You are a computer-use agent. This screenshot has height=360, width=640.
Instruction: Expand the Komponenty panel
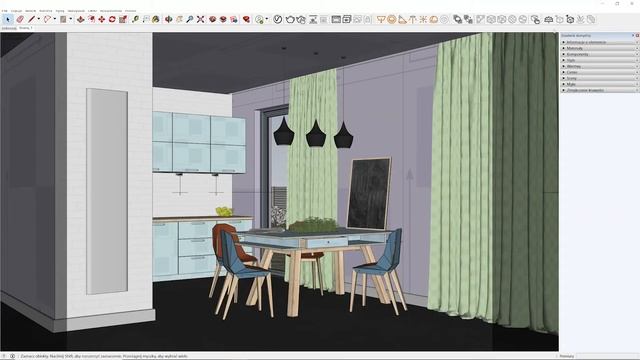[599, 54]
